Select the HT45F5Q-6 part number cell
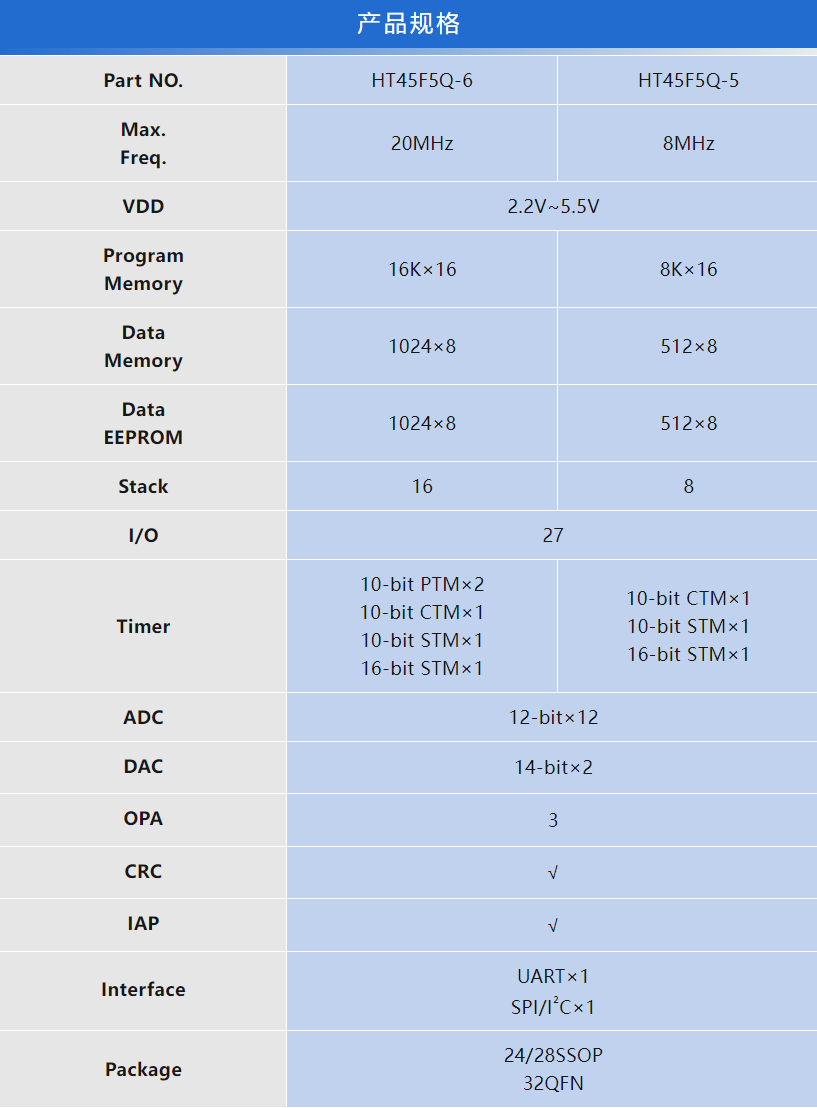 coord(422,81)
